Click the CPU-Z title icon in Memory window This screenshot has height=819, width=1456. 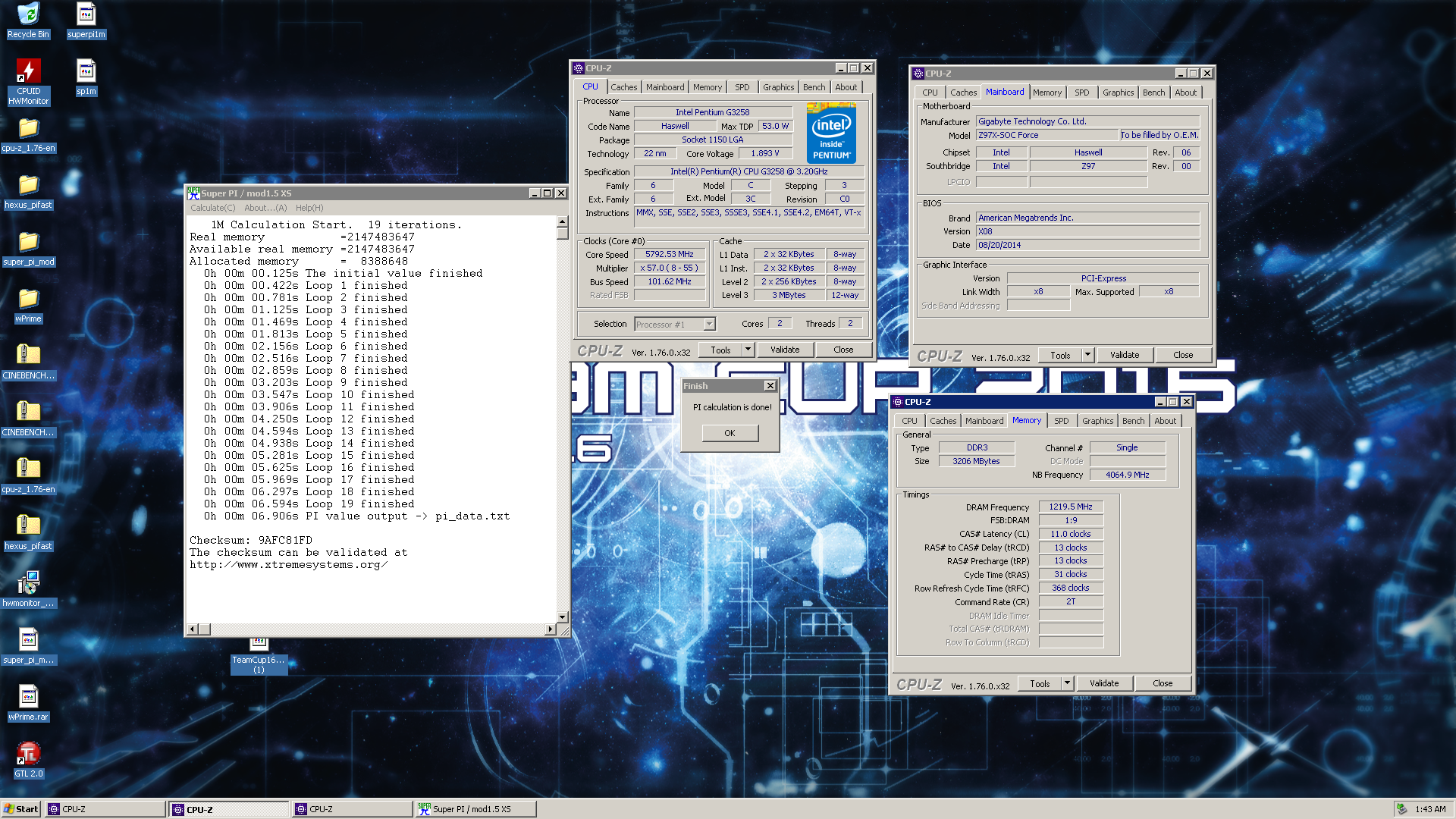[x=898, y=402]
